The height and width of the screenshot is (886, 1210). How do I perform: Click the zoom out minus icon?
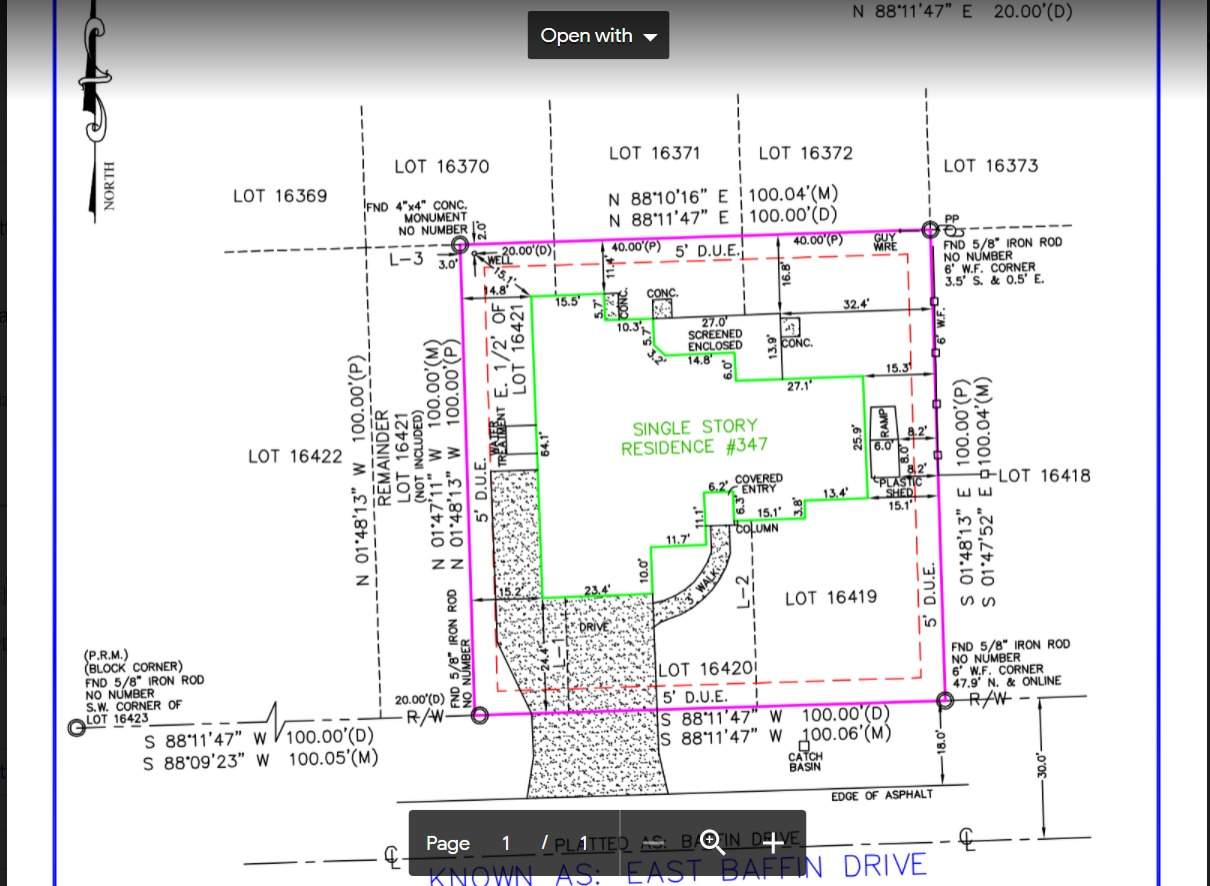(x=651, y=843)
